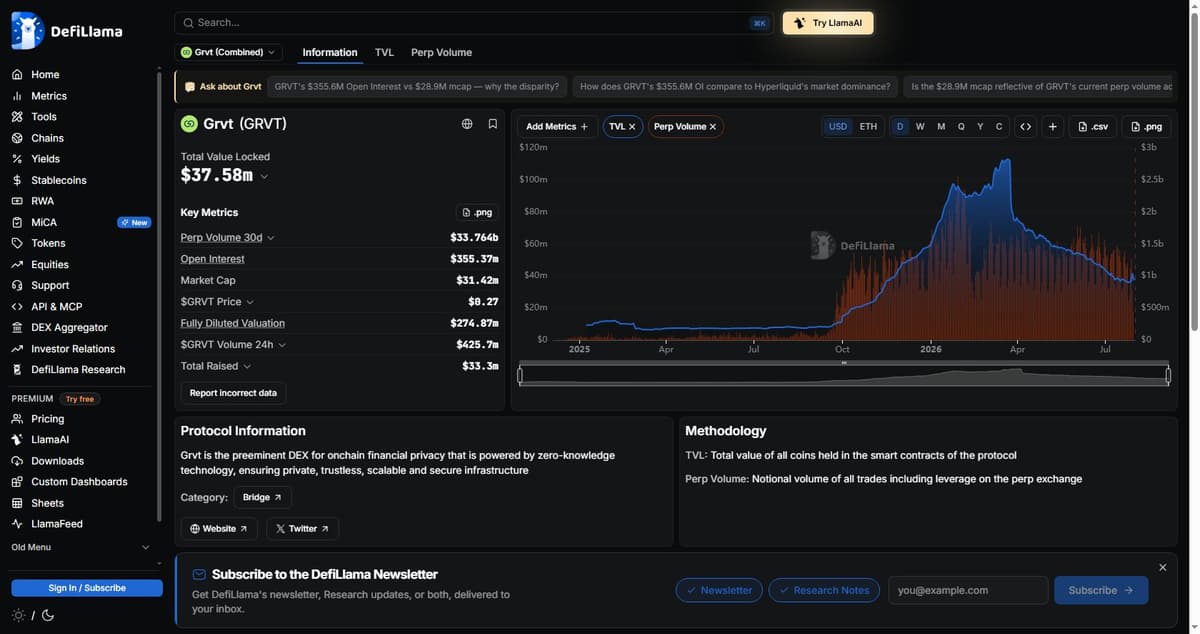Click the LlamaFeed pulse icon
This screenshot has height=634, width=1200.
point(17,524)
